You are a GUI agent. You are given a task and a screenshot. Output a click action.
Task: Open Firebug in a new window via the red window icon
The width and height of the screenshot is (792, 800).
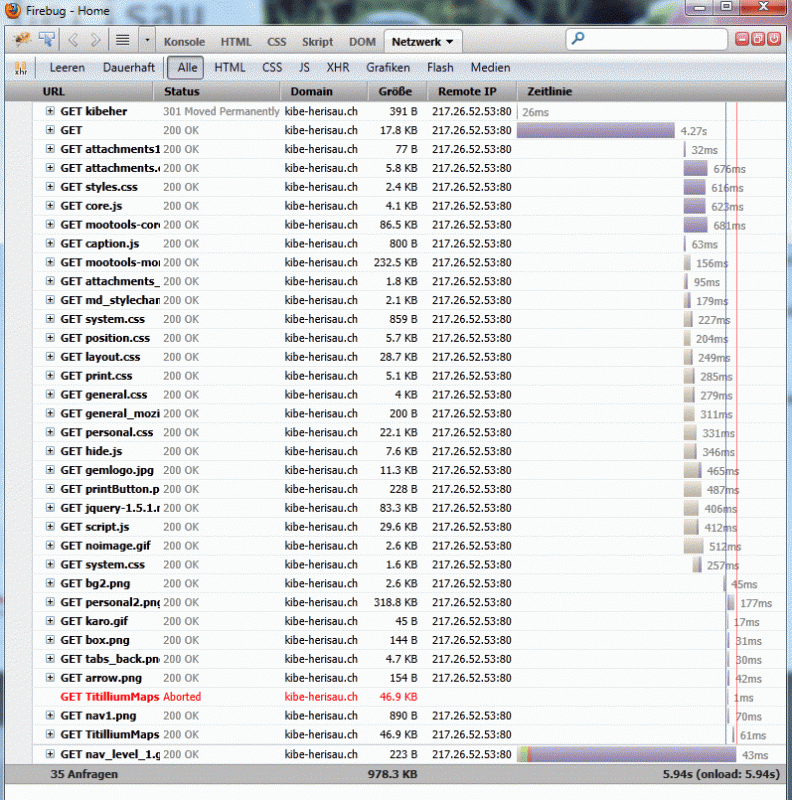click(758, 39)
